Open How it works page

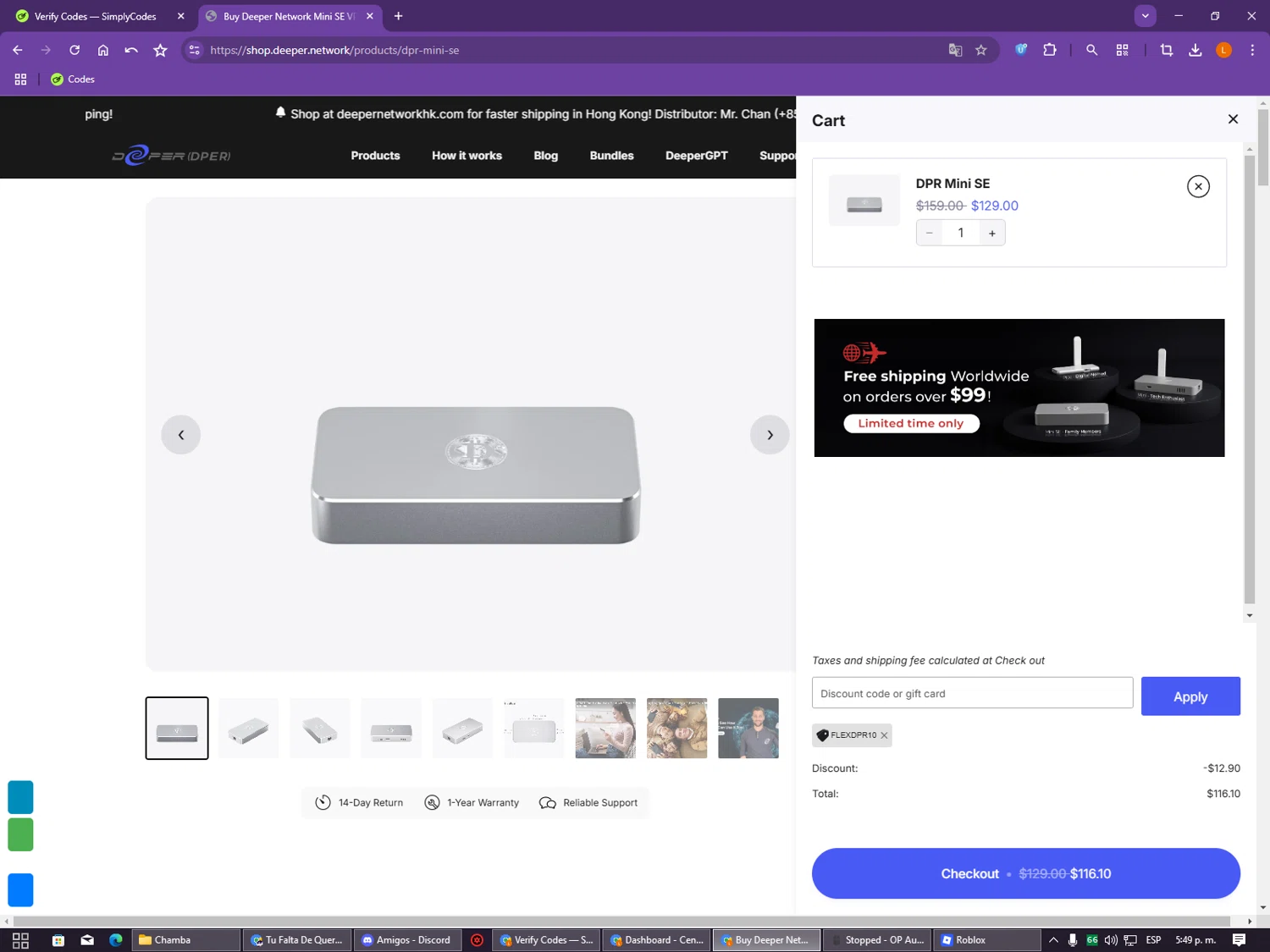(467, 156)
